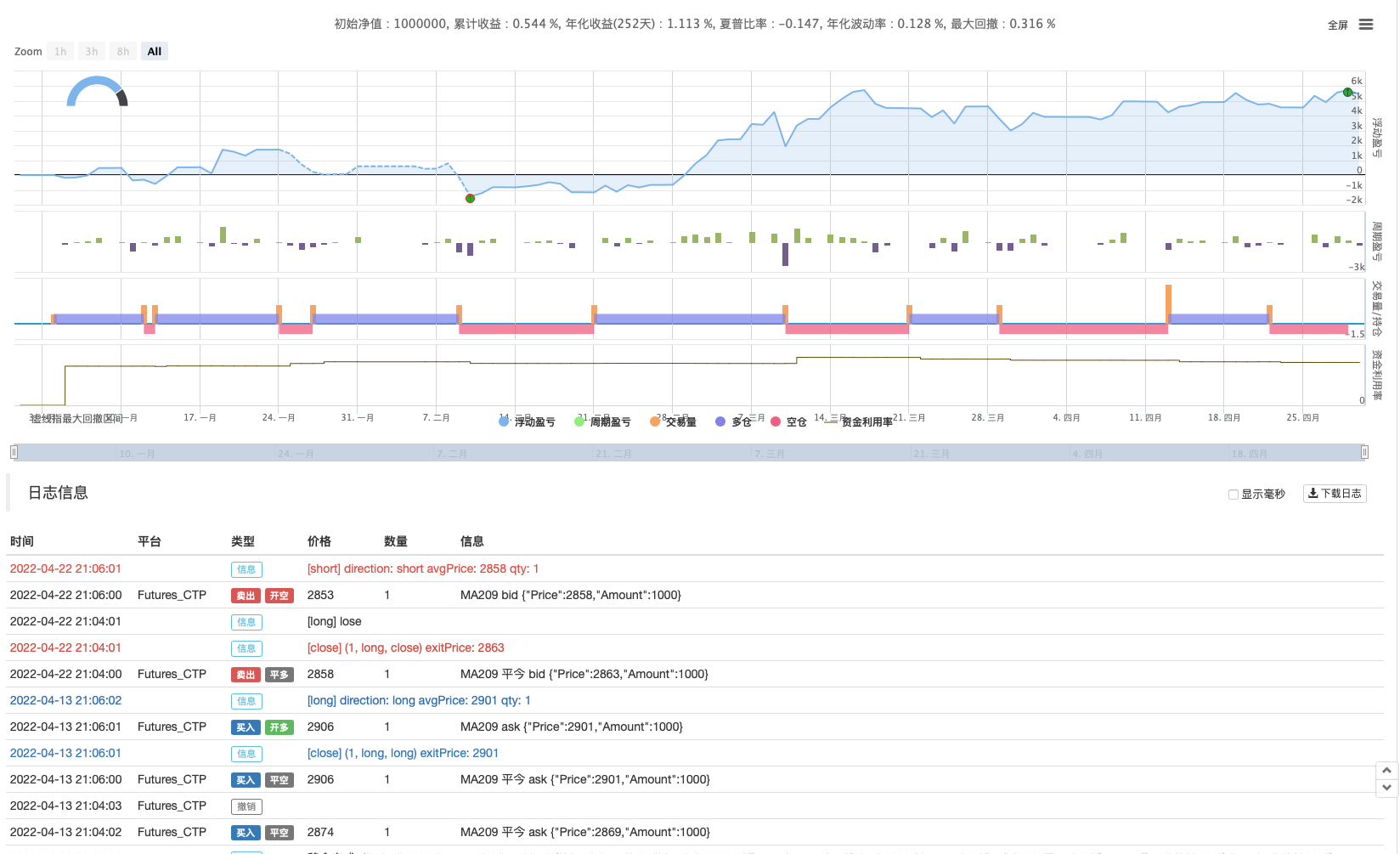The image size is (1400, 854).
Task: Click 卖出 badge on 2022-04-22 21:06:00 row
Action: 246,596
